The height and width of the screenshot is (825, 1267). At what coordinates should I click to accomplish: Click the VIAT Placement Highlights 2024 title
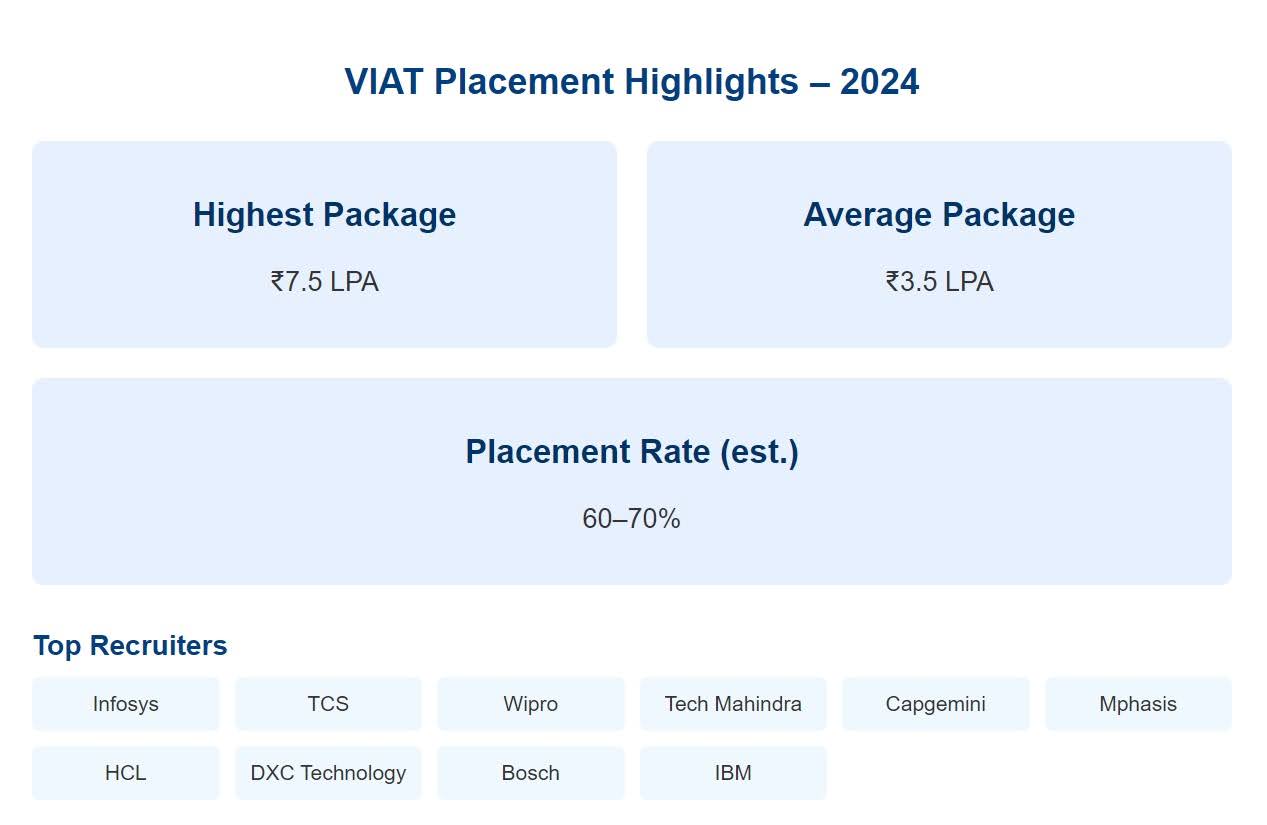click(x=632, y=82)
